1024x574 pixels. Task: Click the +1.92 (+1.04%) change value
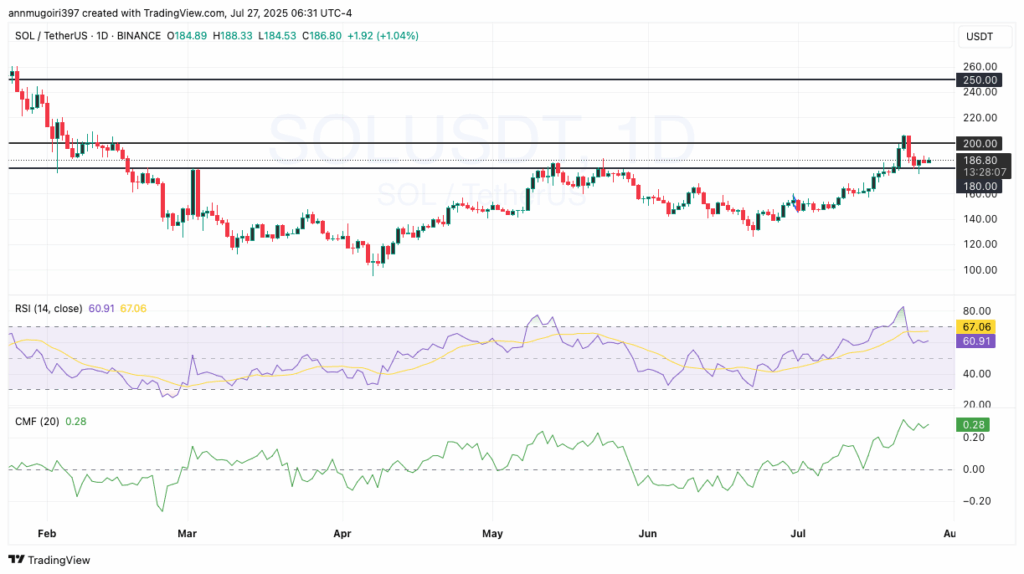point(383,36)
